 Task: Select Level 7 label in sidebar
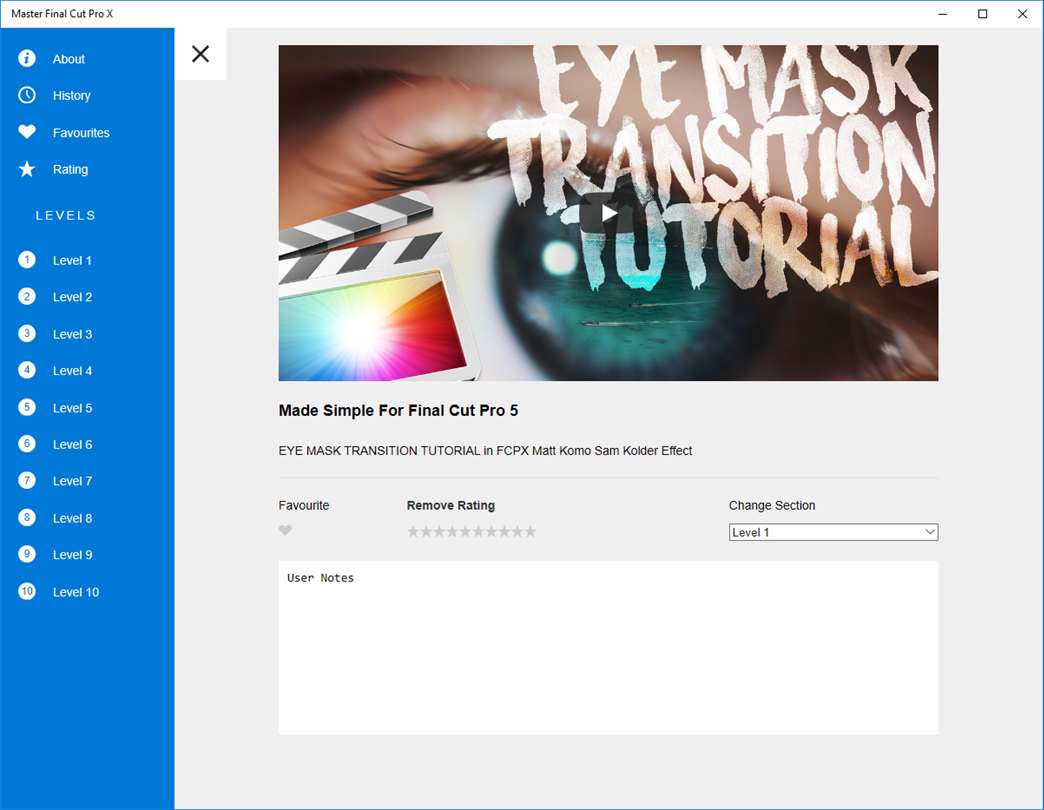tap(73, 481)
